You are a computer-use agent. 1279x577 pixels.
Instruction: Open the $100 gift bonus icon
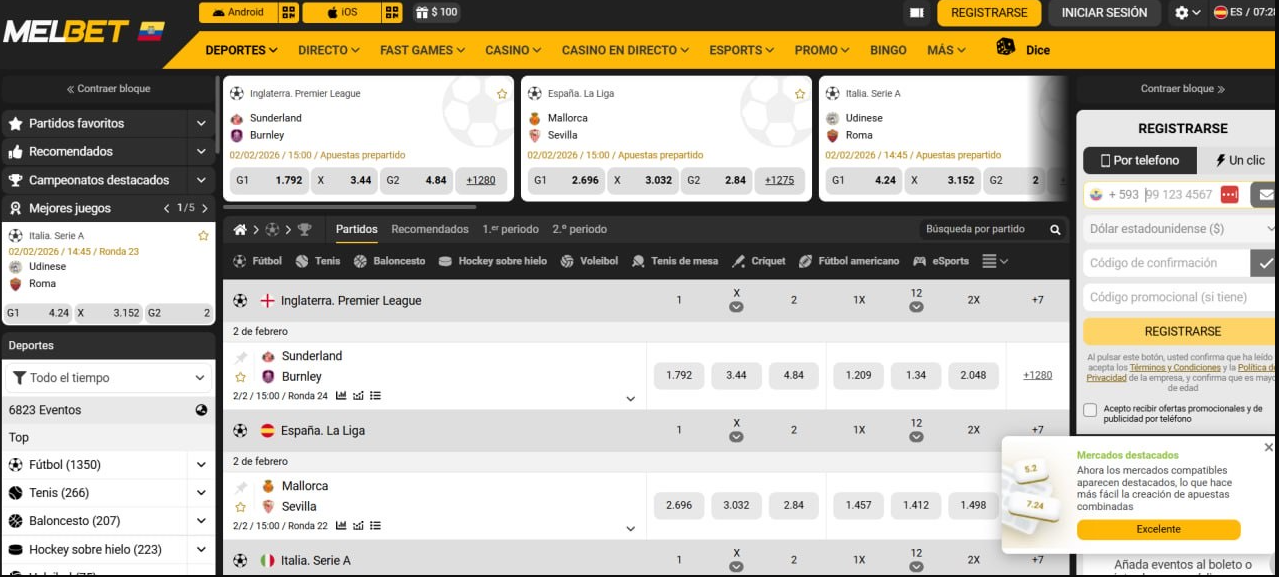click(x=436, y=13)
